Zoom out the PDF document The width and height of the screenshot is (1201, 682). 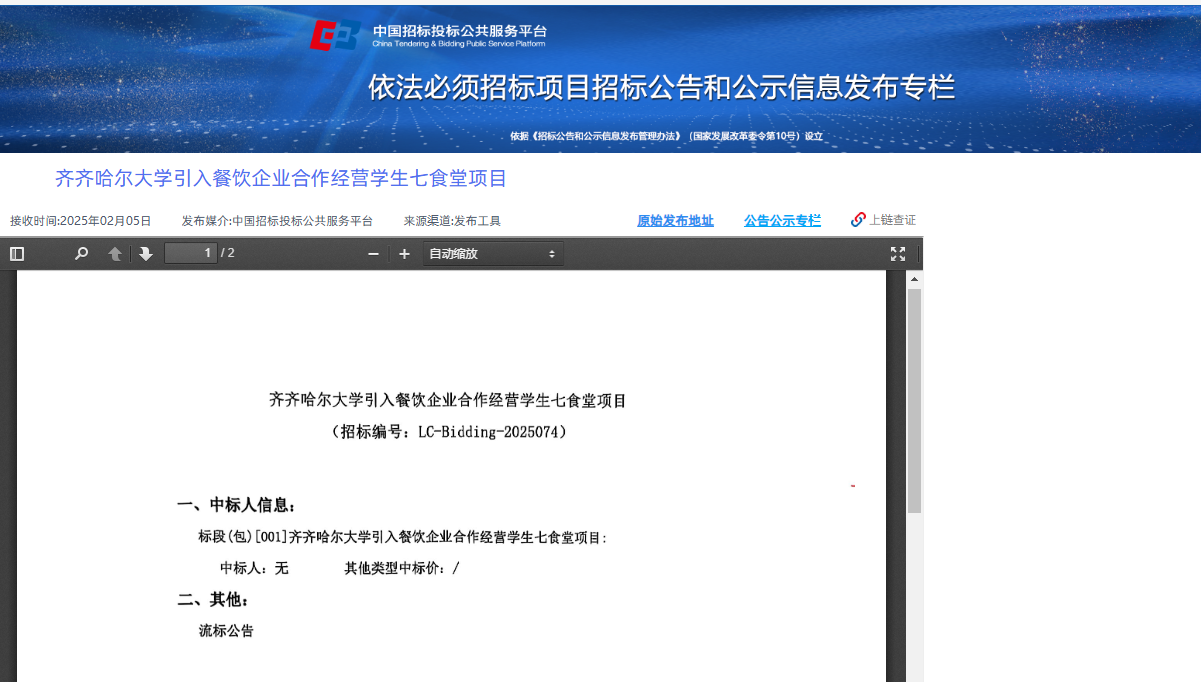(373, 254)
